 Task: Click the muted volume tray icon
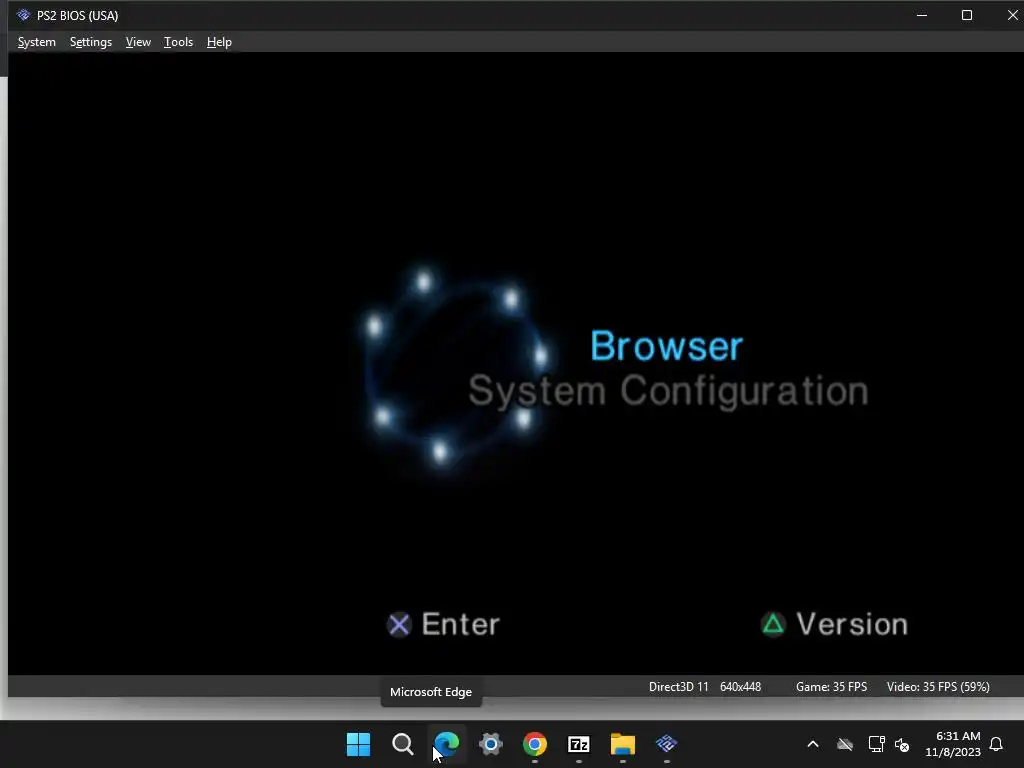(x=903, y=744)
